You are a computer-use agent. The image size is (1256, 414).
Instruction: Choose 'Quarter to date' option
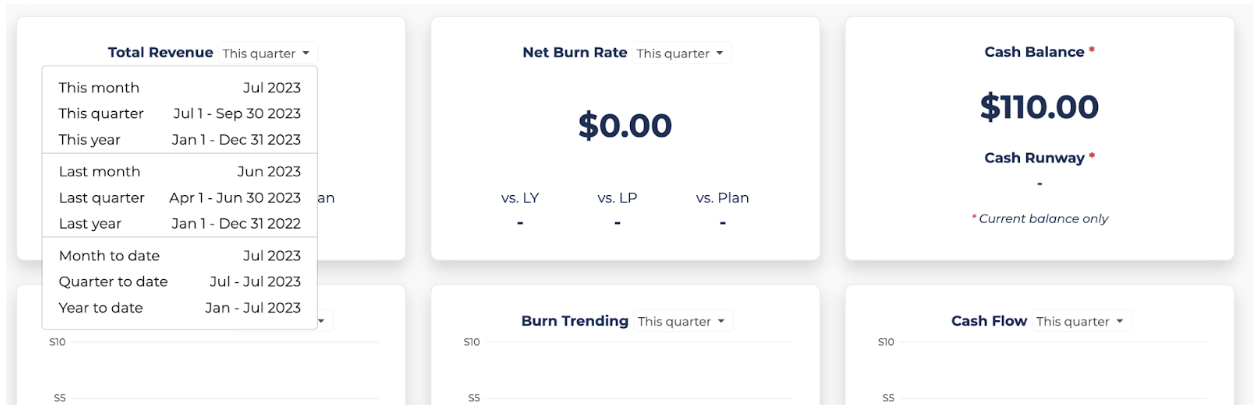179,282
